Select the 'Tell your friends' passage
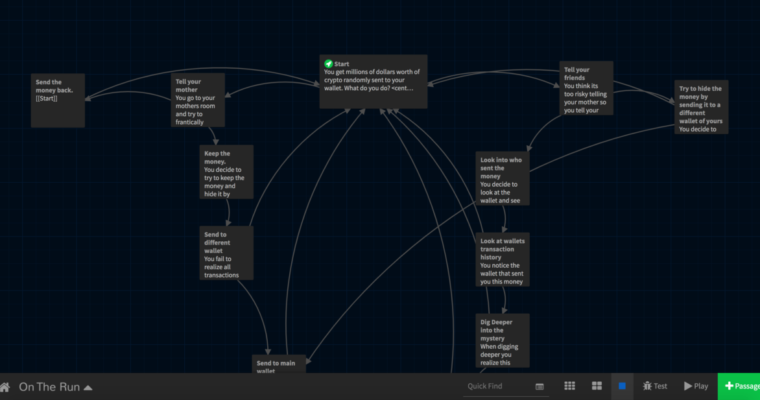The image size is (760, 400). coord(586,90)
